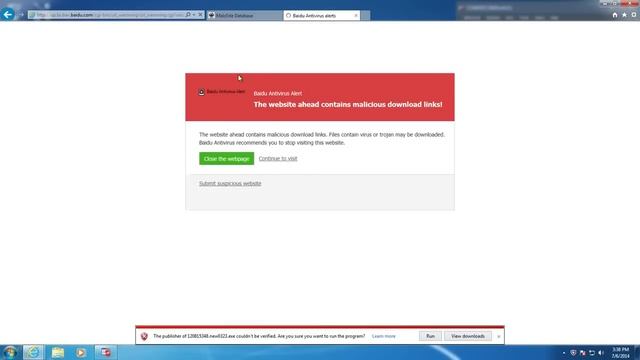Click the Action Center flag tray icon
Screen dimensions: 640x360
coord(582,353)
